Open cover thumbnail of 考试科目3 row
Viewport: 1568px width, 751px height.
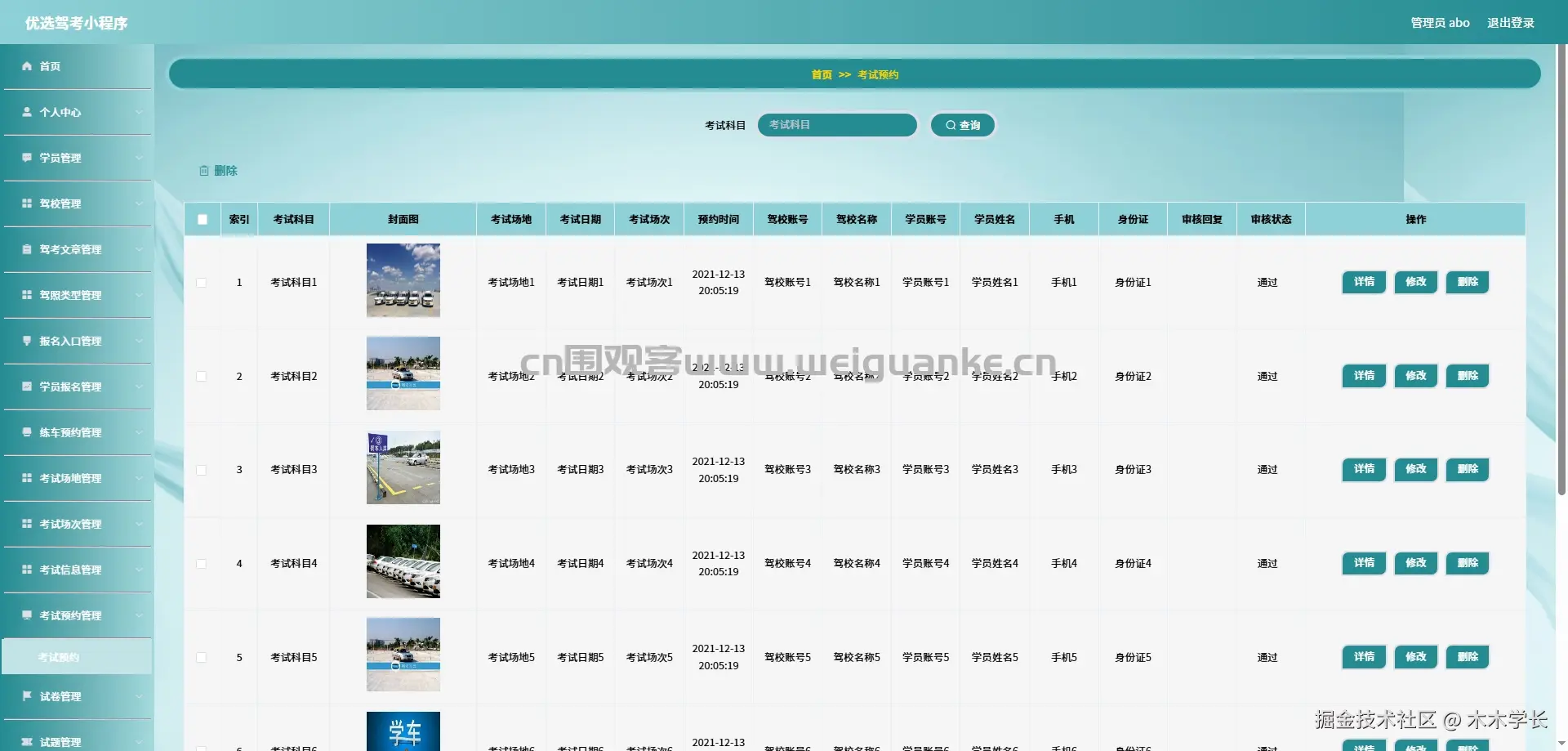tap(403, 467)
